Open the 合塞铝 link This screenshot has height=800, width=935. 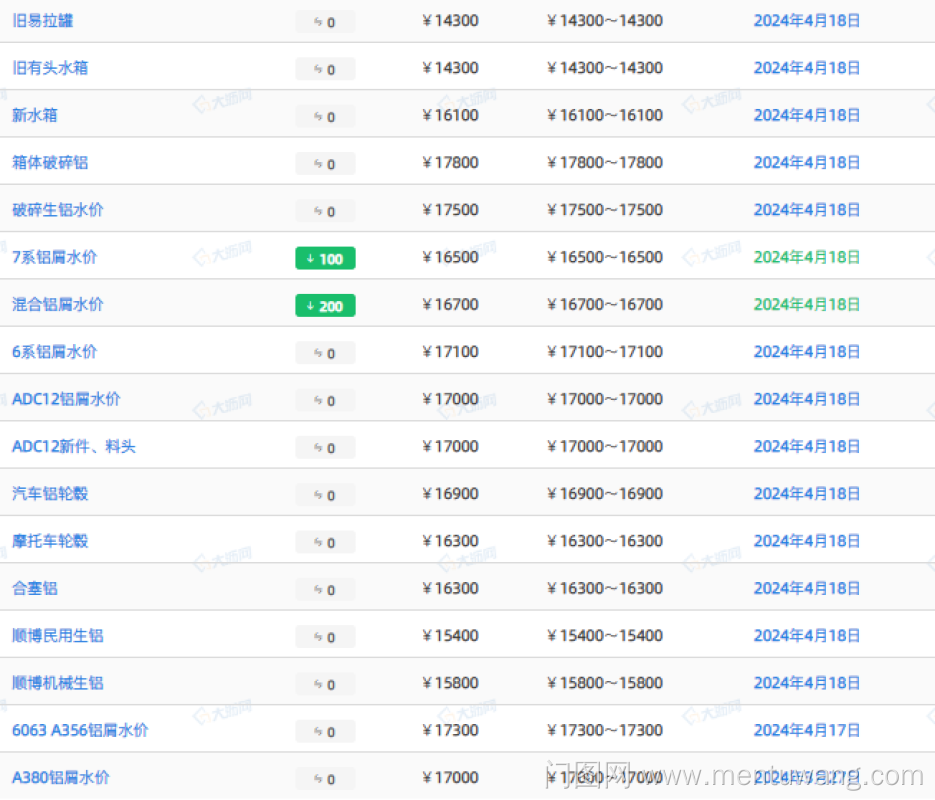coord(35,588)
